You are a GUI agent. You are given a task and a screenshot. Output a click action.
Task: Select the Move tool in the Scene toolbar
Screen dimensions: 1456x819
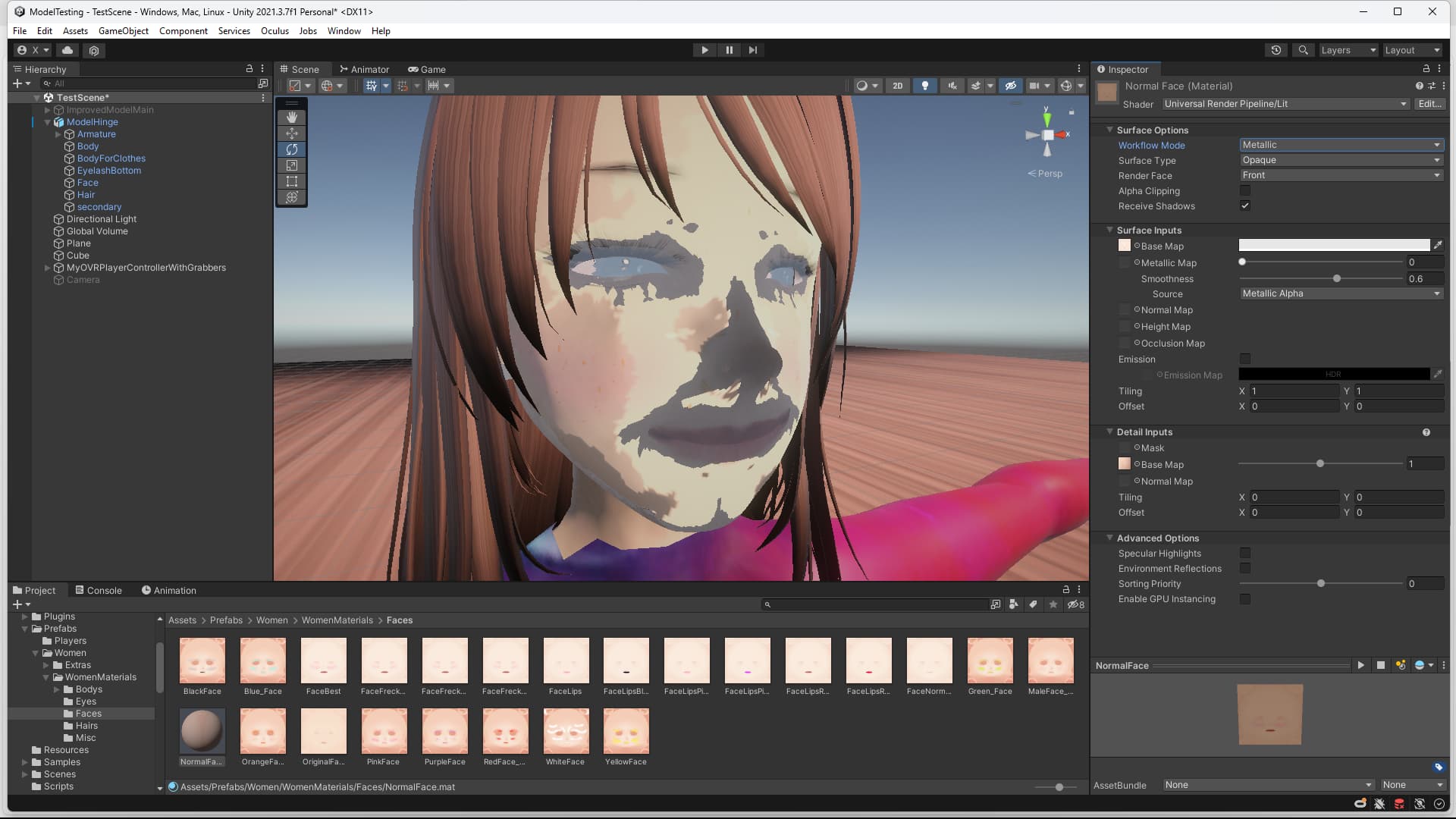pyautogui.click(x=291, y=133)
